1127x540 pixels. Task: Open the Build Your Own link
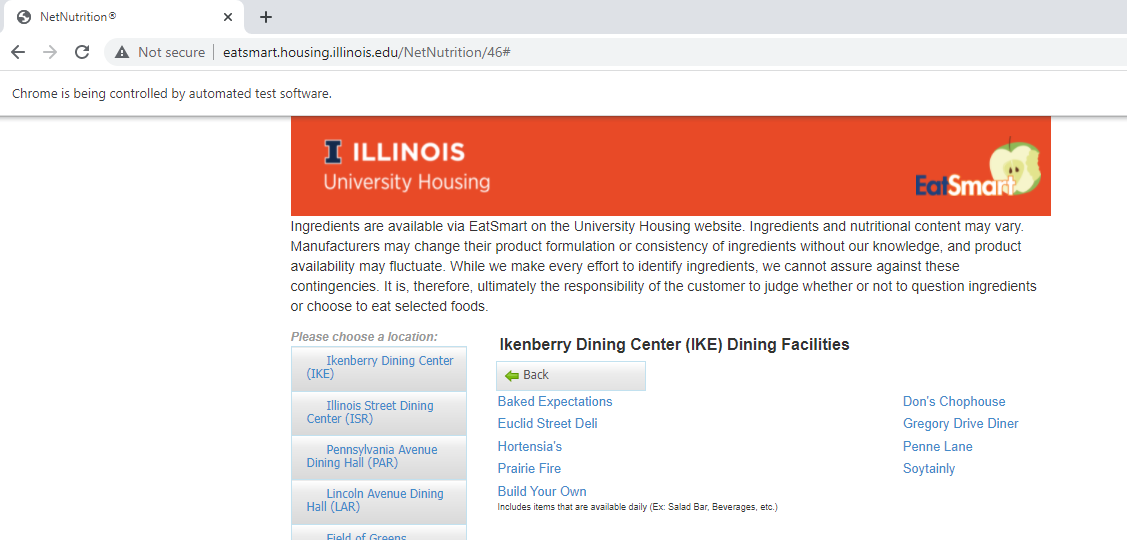pos(542,492)
